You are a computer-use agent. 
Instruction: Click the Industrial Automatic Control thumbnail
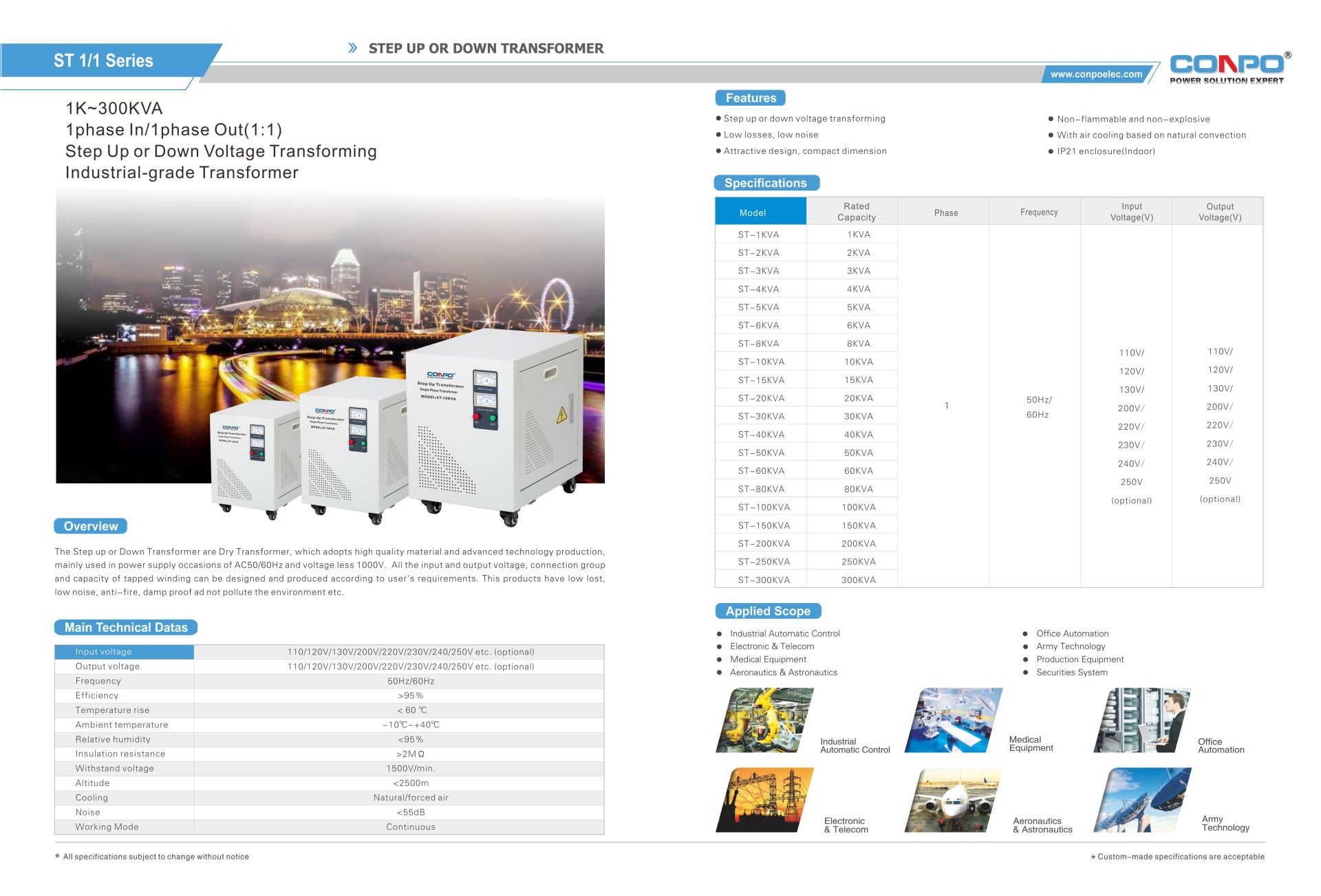coord(764,720)
